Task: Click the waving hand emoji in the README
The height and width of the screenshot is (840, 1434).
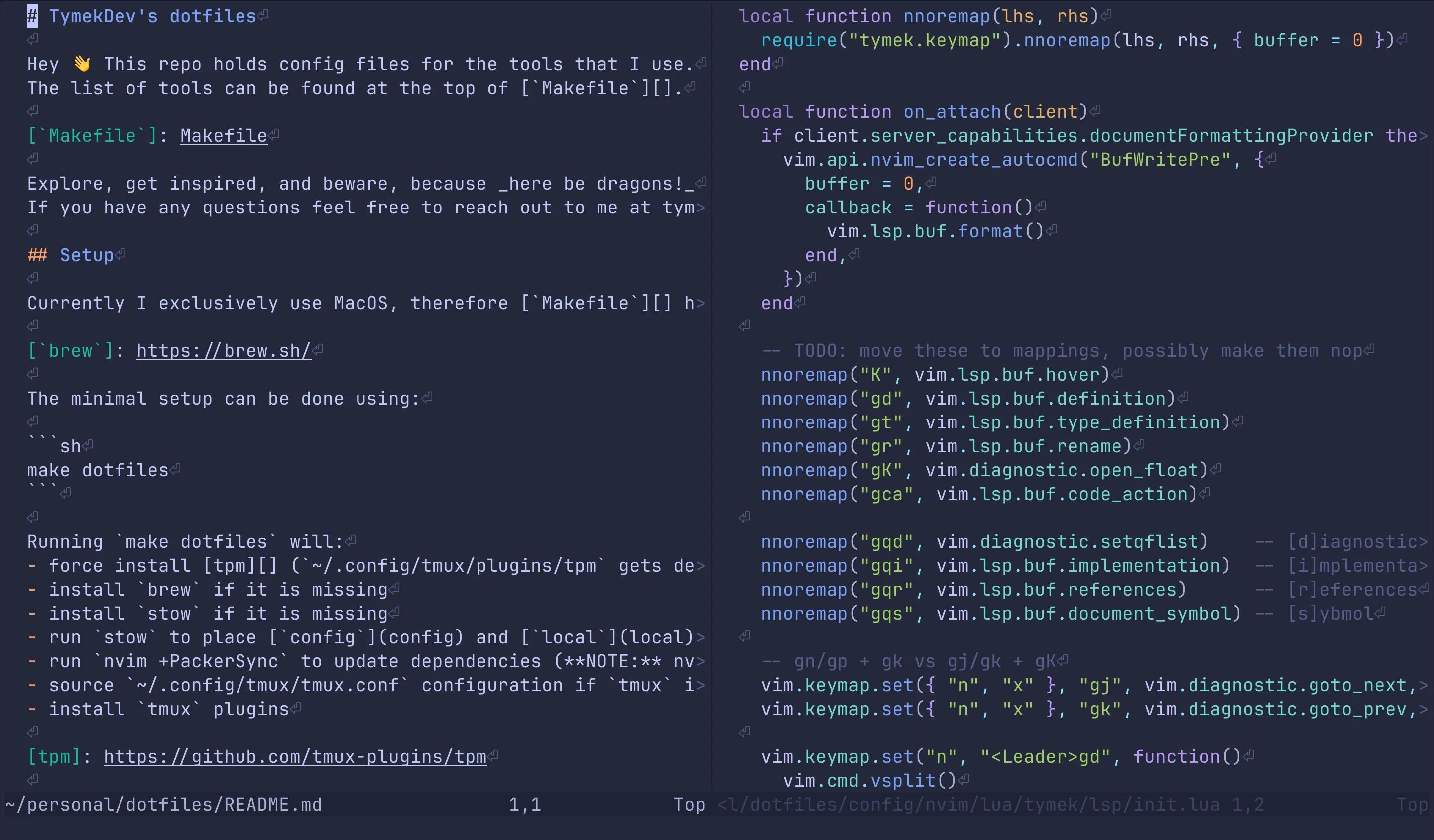Action: point(82,64)
